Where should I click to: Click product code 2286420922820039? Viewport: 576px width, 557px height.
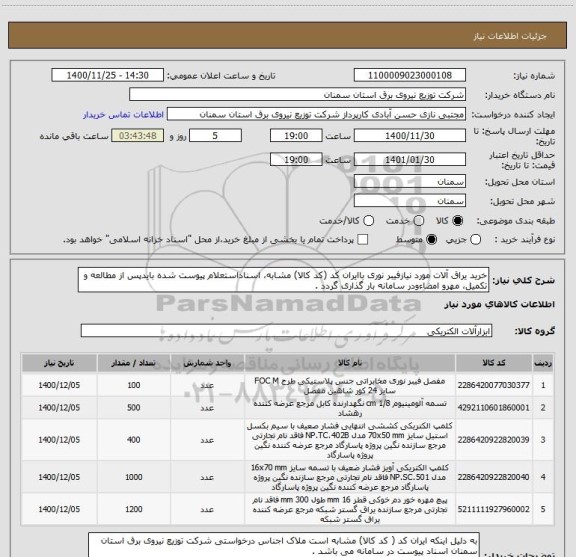tap(493, 439)
